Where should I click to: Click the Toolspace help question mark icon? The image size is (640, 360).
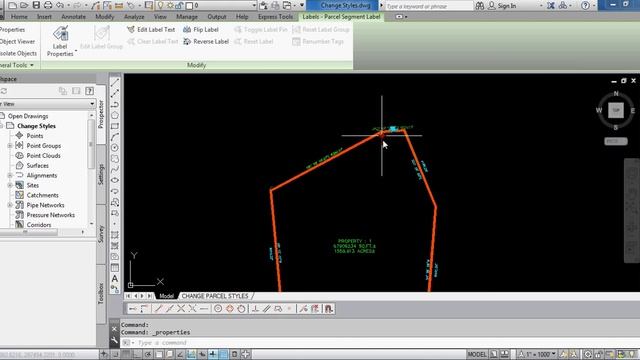click(89, 91)
